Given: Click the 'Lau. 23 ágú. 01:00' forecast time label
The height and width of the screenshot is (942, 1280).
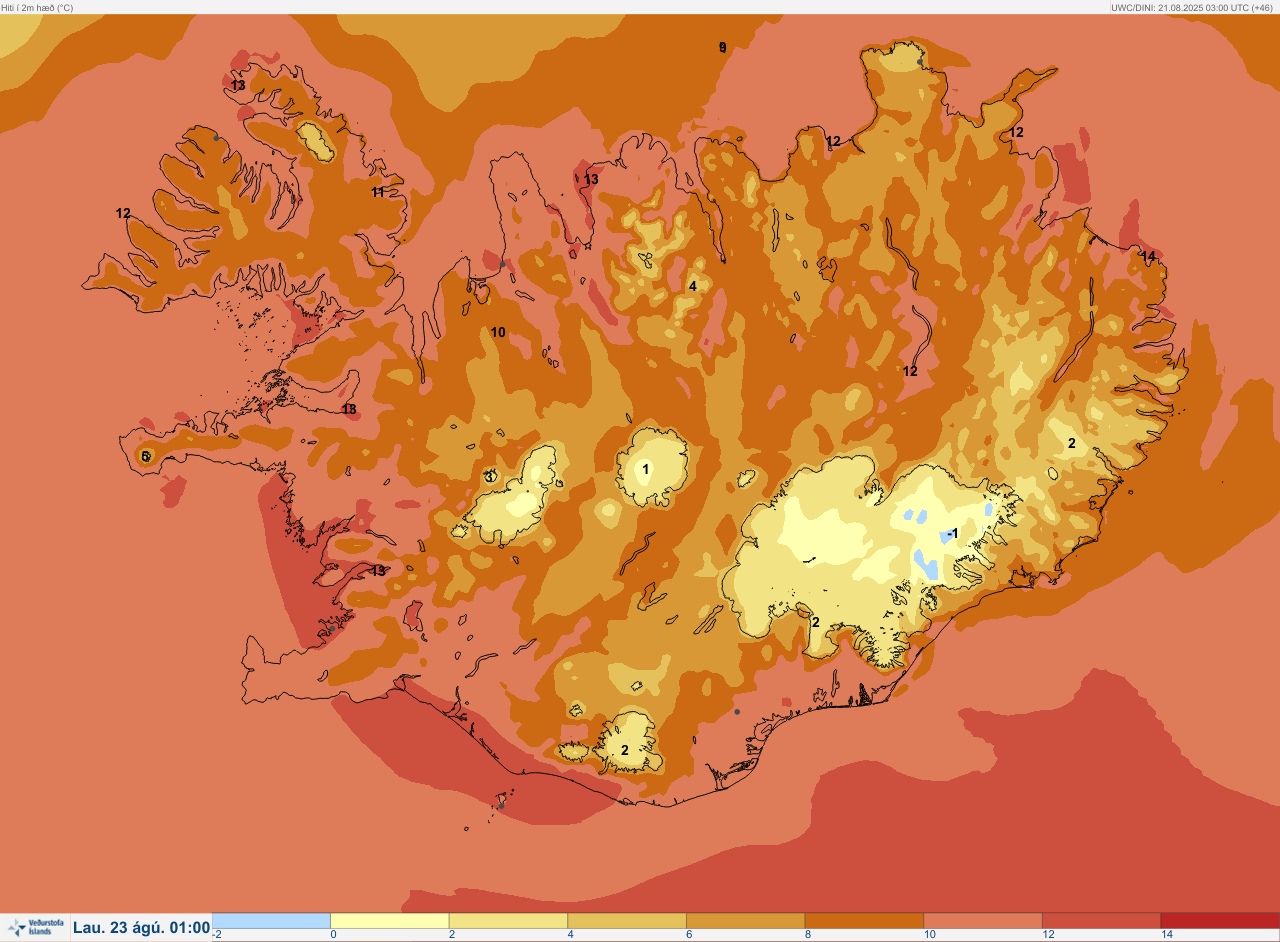Looking at the screenshot, I should tap(141, 928).
